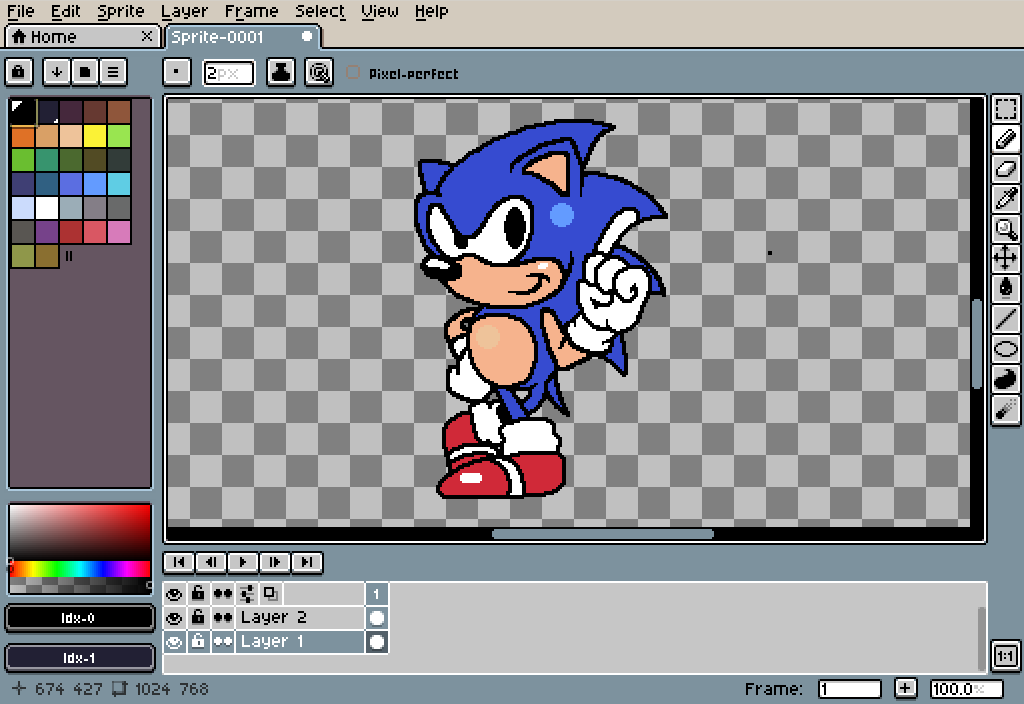Toggle all layers visibility in timeline header
1024x704 pixels.
pyautogui.click(x=174, y=594)
